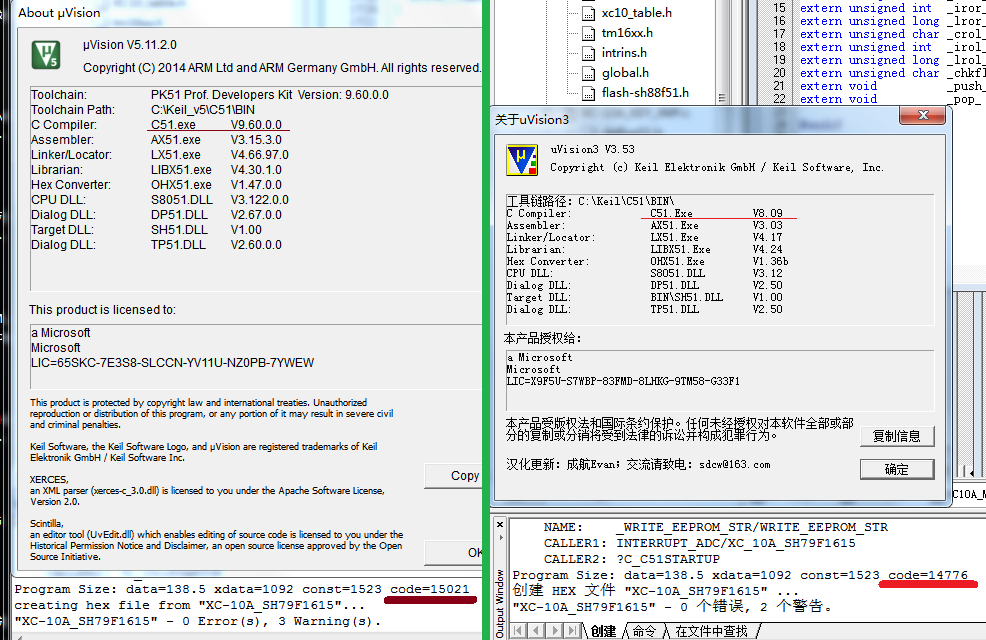Confirm the uVision3 dialog with 确定

pyautogui.click(x=897, y=470)
